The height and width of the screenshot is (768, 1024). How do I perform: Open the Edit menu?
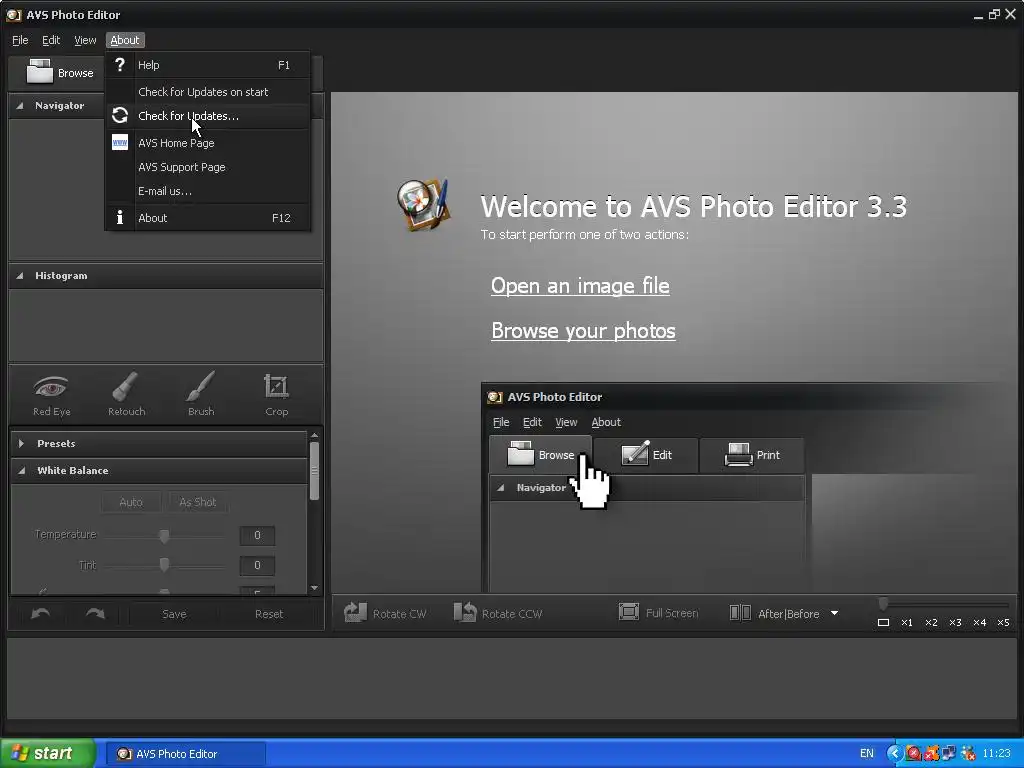pyautogui.click(x=51, y=40)
